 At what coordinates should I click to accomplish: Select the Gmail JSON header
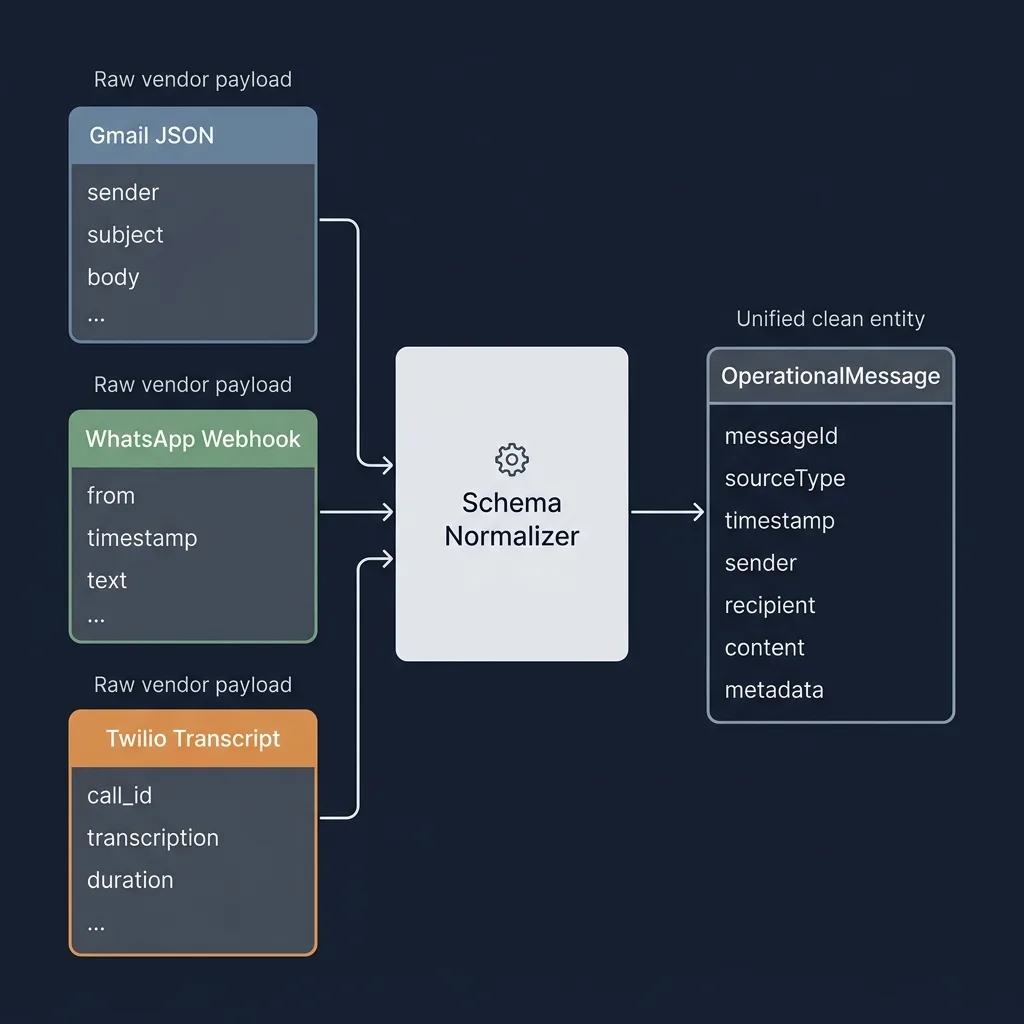pos(193,135)
